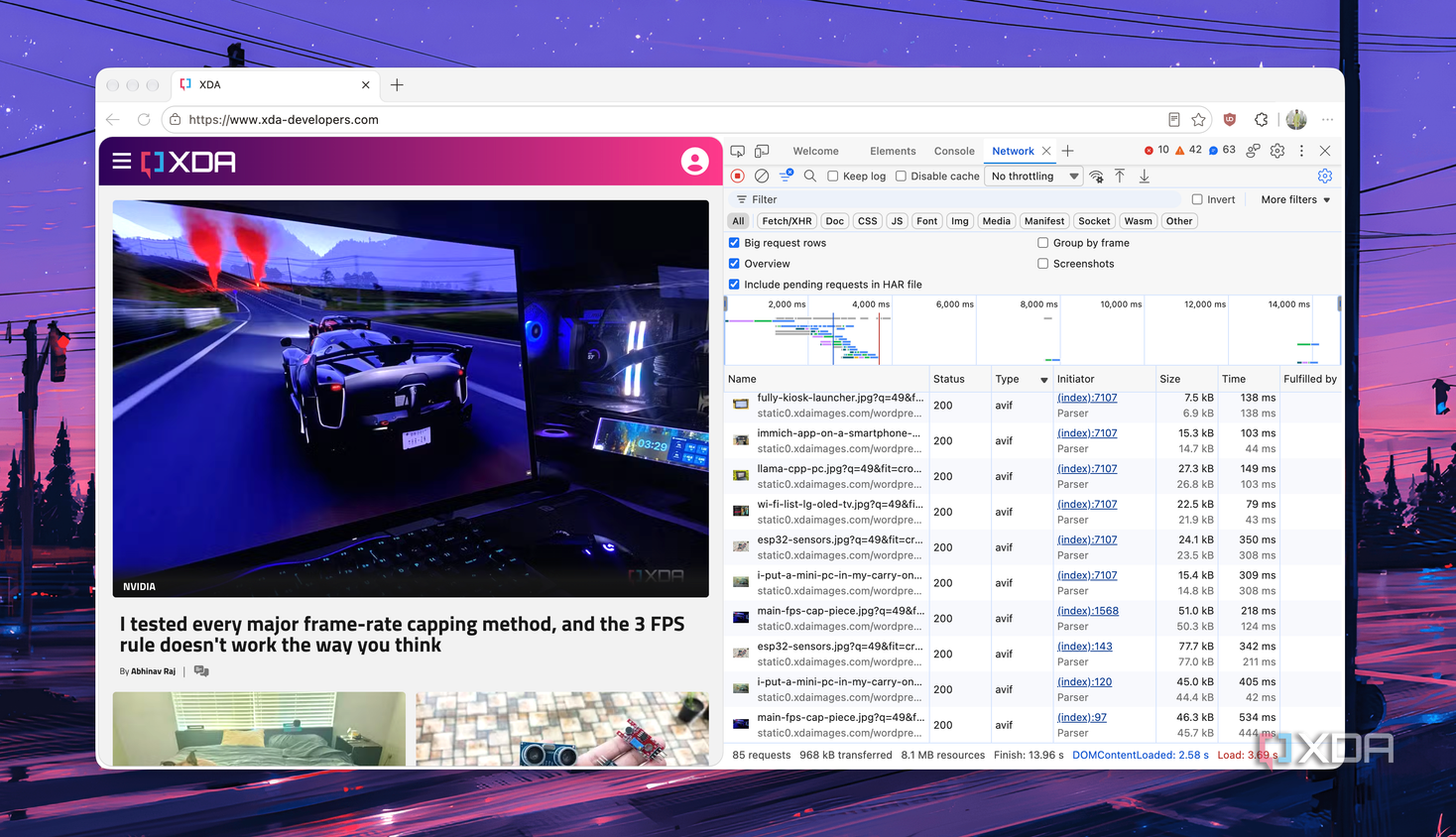The width and height of the screenshot is (1456, 837).
Task: Open the No throttling dropdown
Action: (1034, 176)
